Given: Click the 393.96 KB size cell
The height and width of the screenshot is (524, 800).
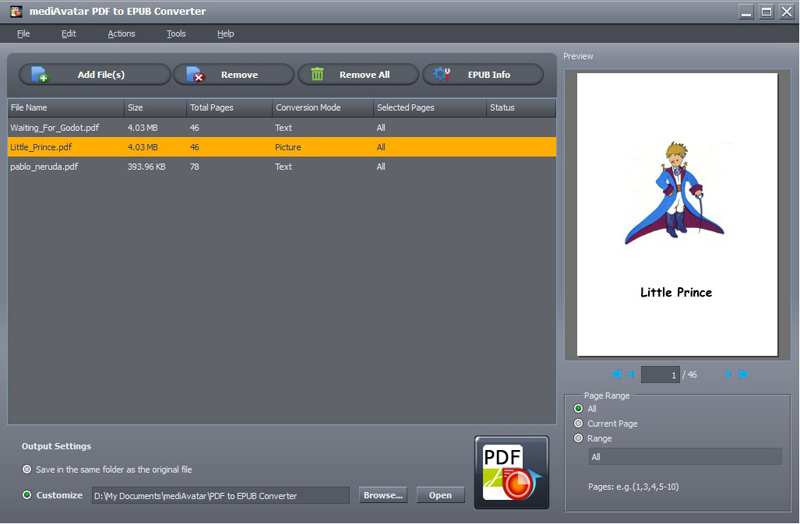Looking at the screenshot, I should pos(146,166).
